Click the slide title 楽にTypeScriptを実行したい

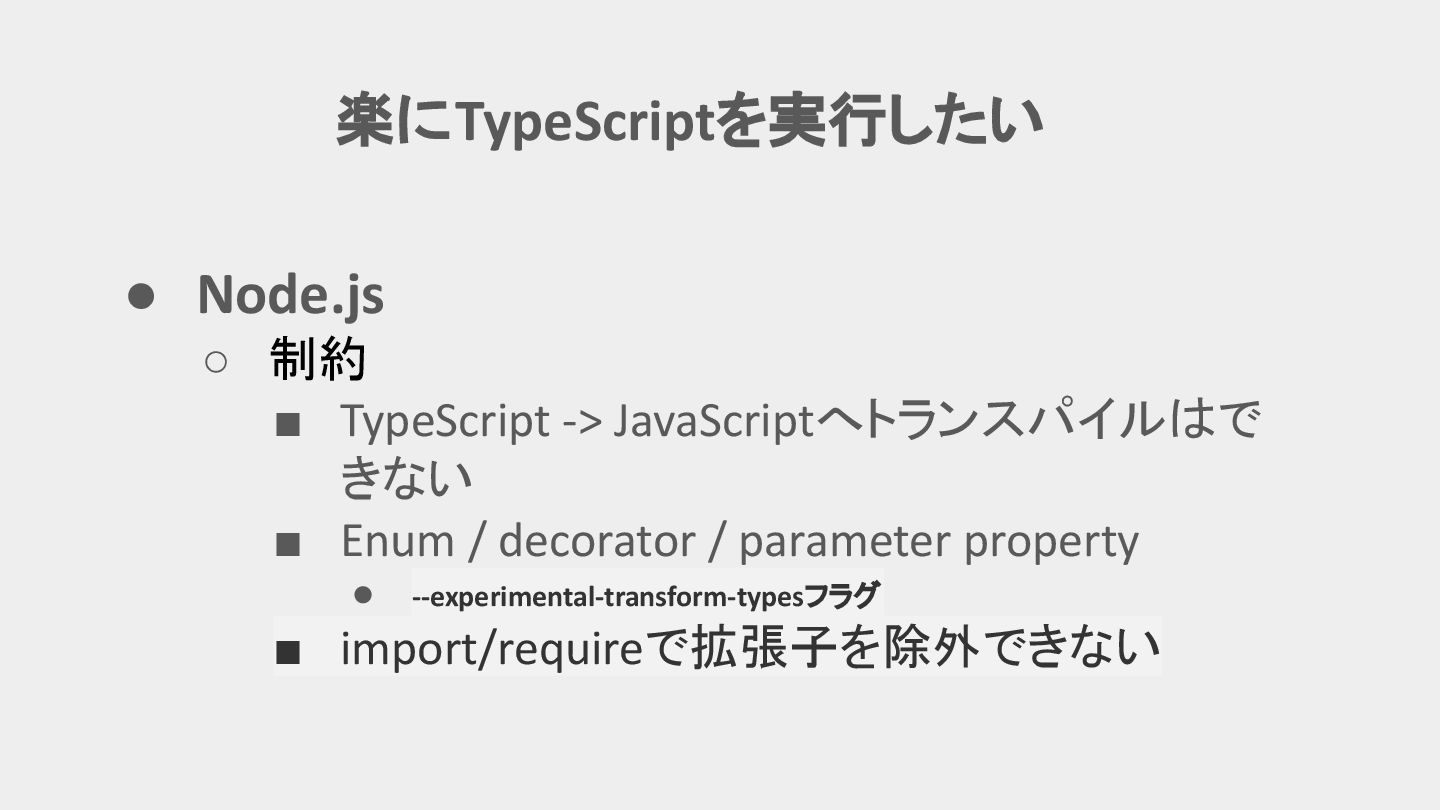690,122
